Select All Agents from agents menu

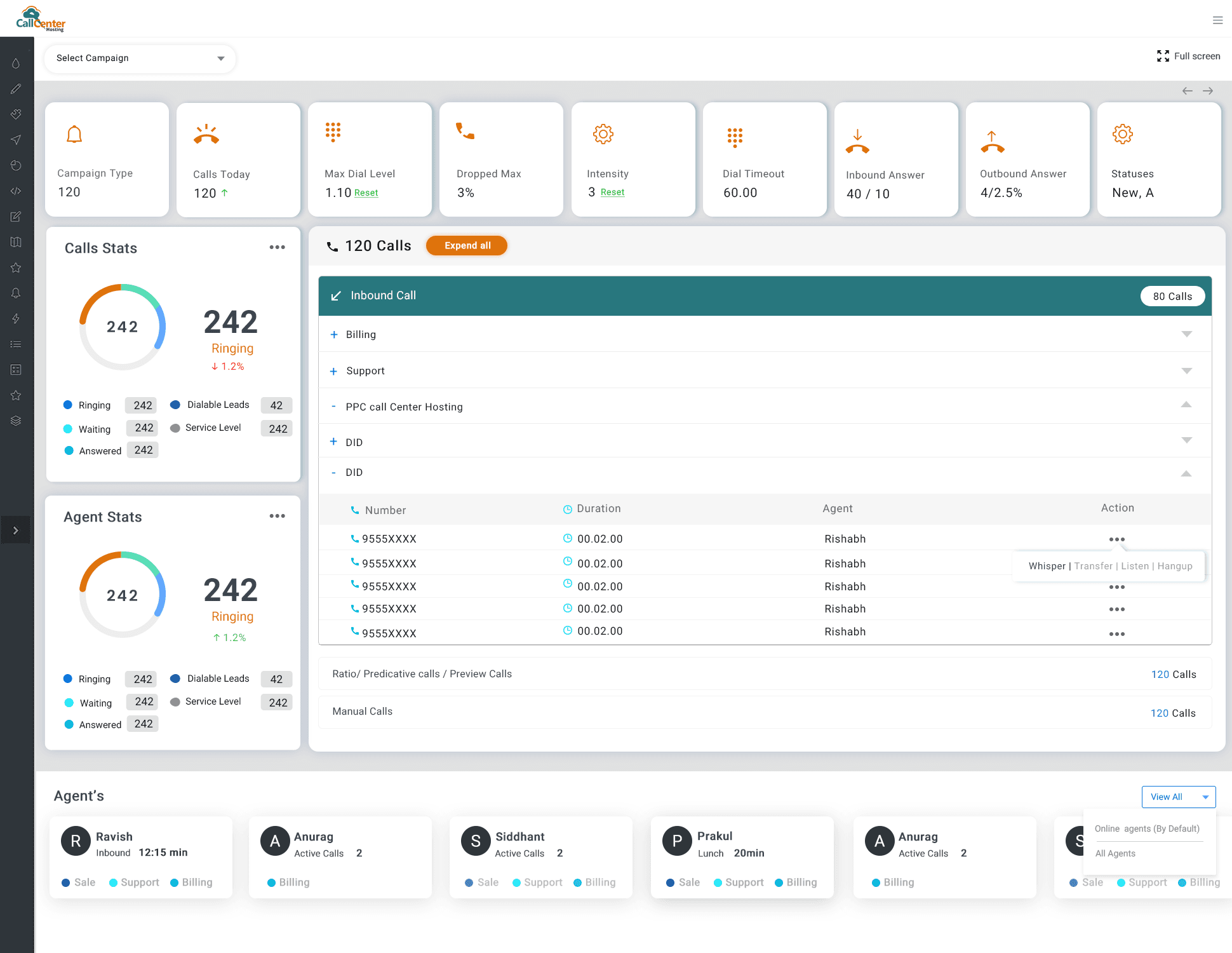1115,853
